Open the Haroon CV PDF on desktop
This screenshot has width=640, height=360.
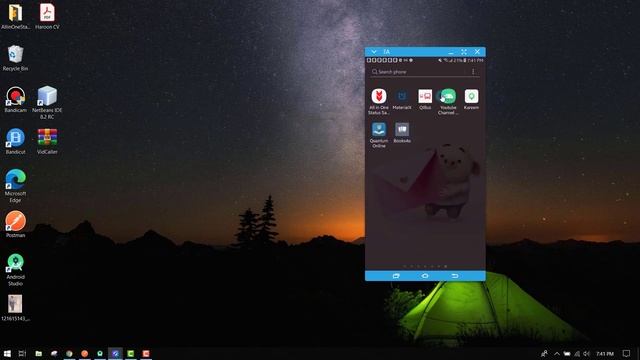click(47, 17)
